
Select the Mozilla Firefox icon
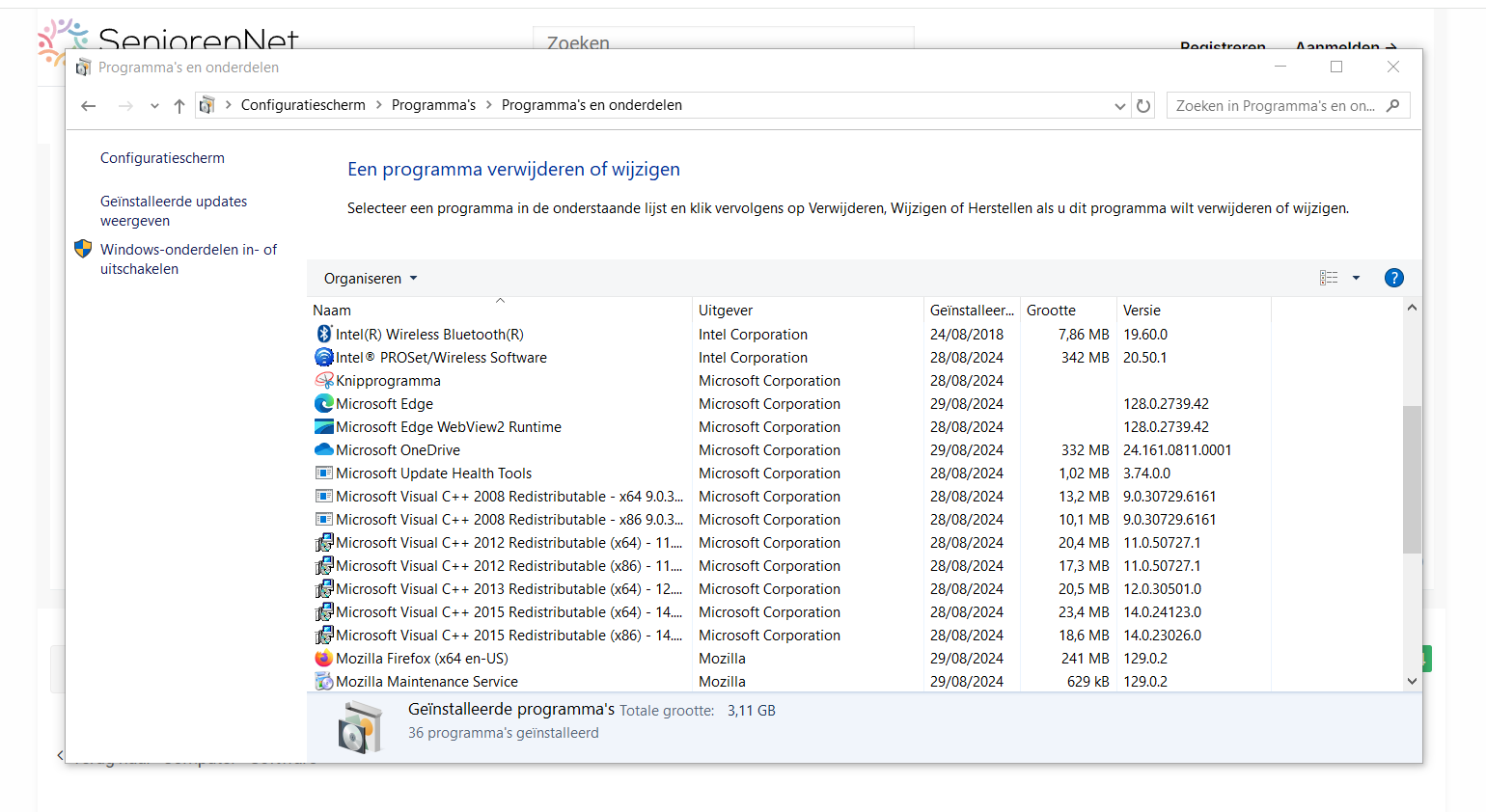(x=324, y=658)
